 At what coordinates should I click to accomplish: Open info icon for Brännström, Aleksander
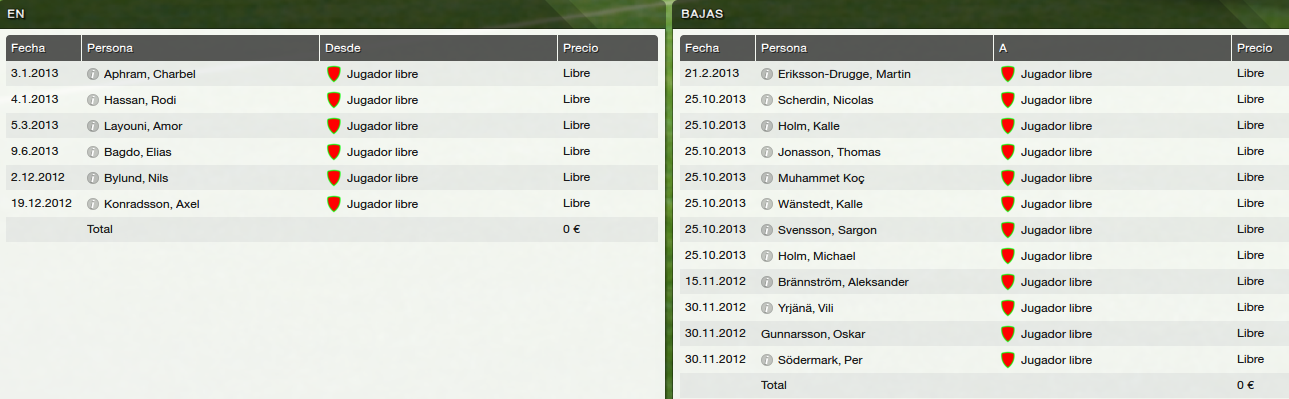[767, 282]
